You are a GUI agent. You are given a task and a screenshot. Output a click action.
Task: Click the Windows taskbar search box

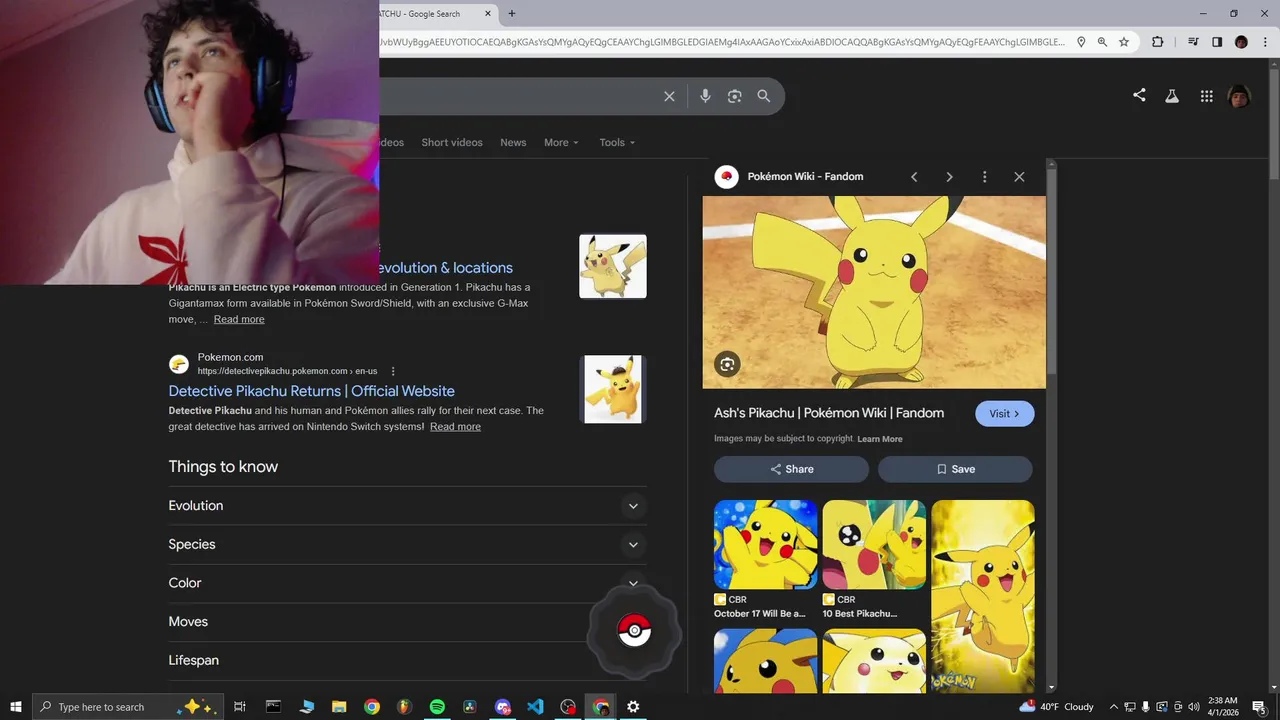coord(128,707)
